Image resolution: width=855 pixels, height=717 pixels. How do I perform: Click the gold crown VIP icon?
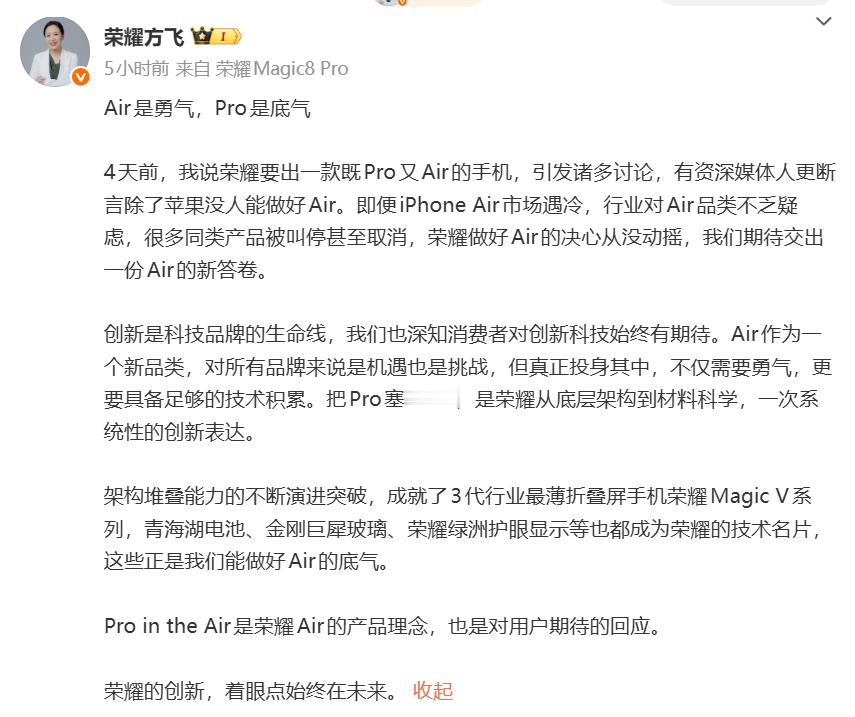201,37
